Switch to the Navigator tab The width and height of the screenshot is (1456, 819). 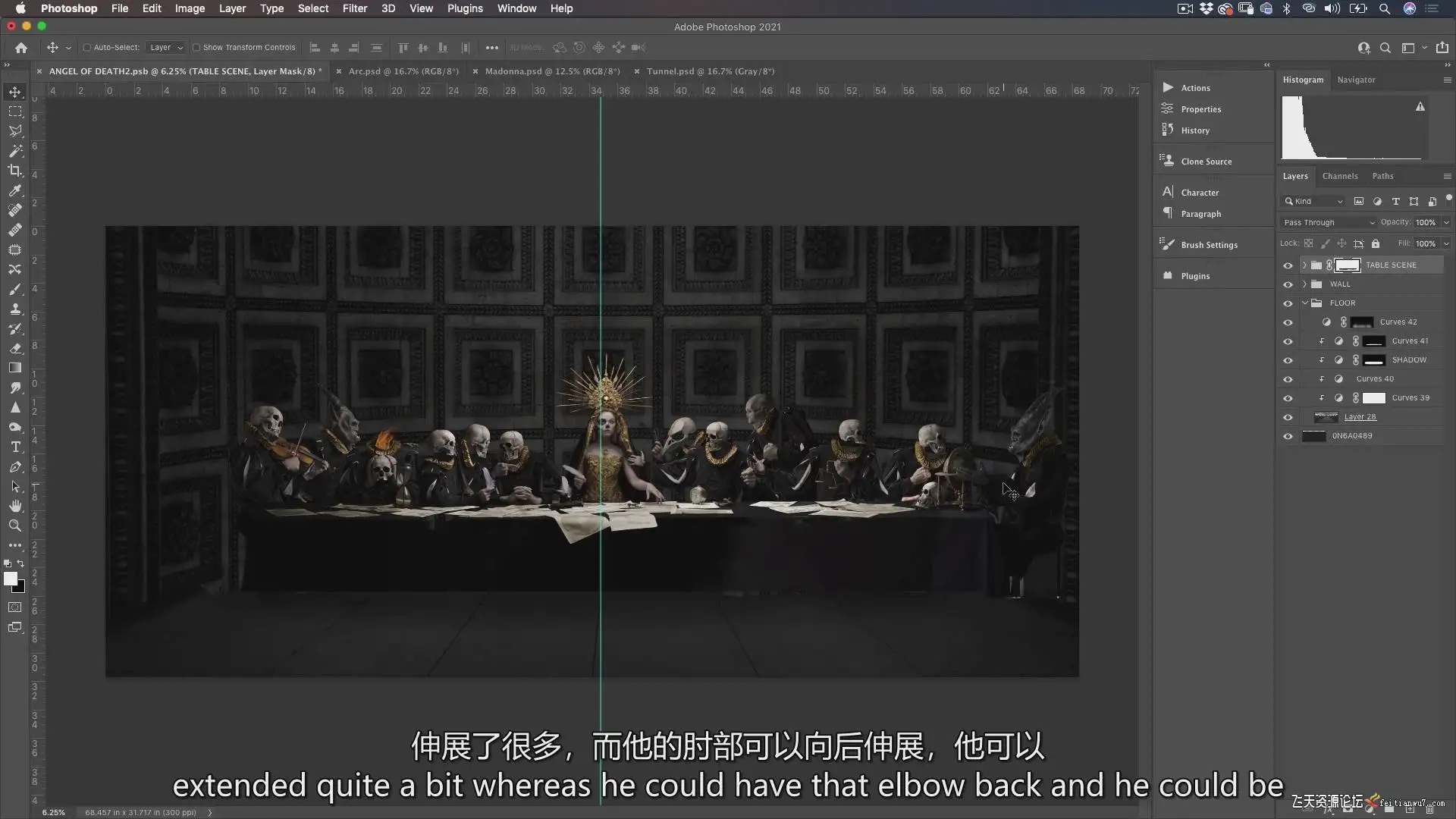[1356, 80]
